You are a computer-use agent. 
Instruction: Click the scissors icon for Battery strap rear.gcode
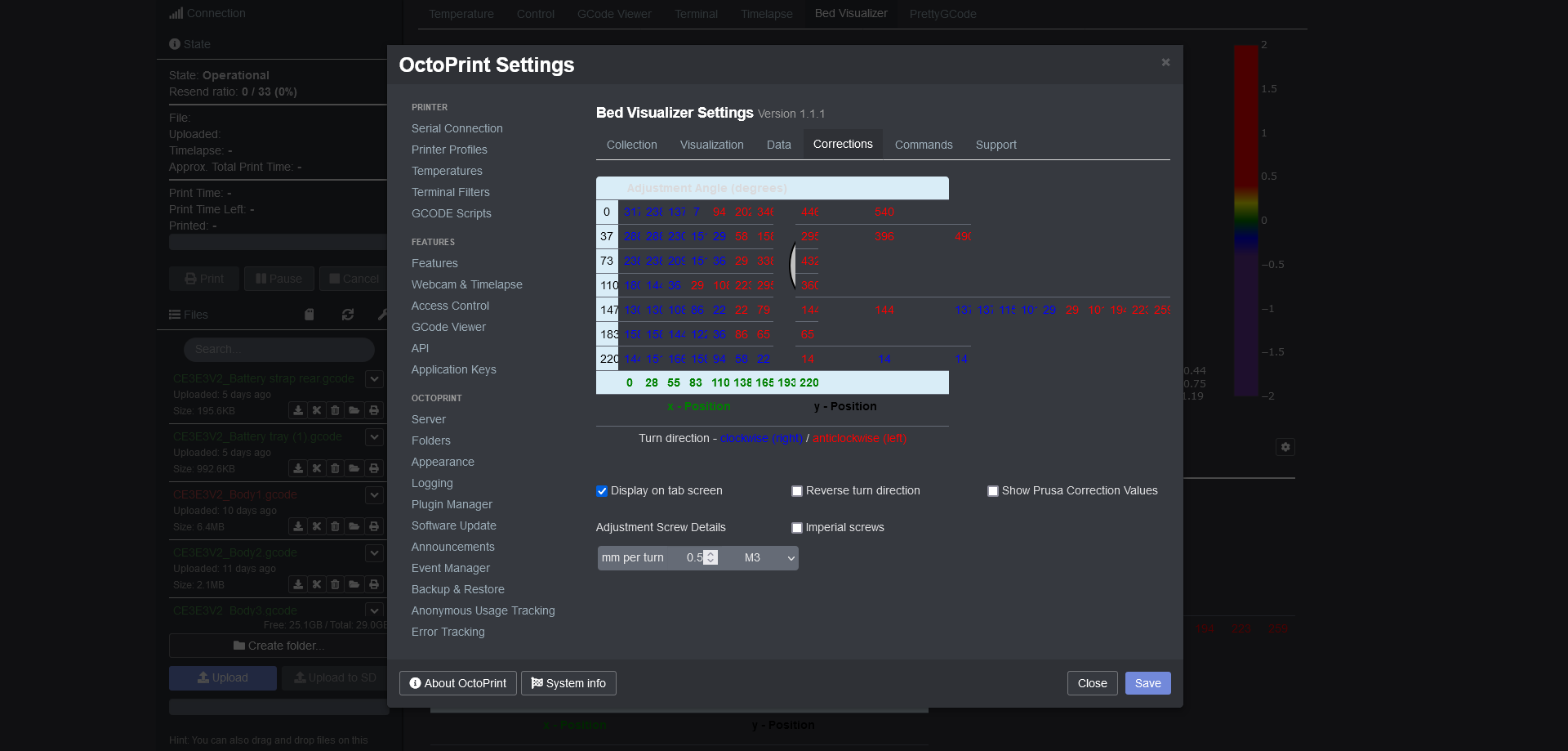[x=317, y=410]
